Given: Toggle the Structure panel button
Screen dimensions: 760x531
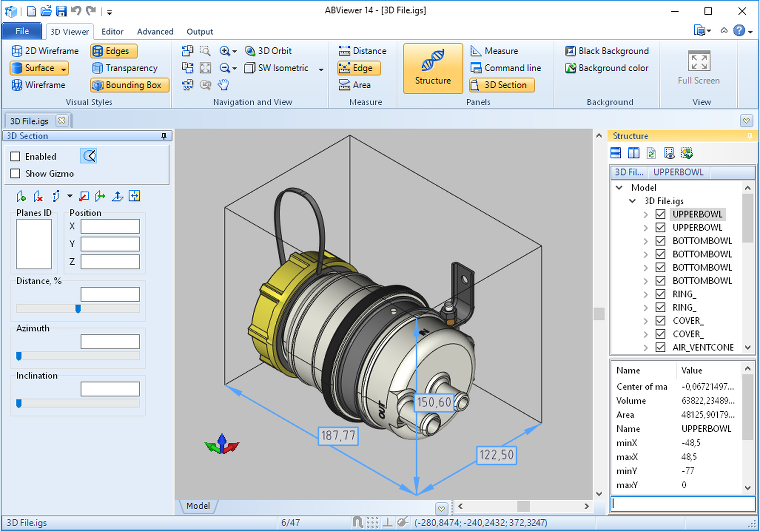Looking at the screenshot, I should [x=433, y=68].
